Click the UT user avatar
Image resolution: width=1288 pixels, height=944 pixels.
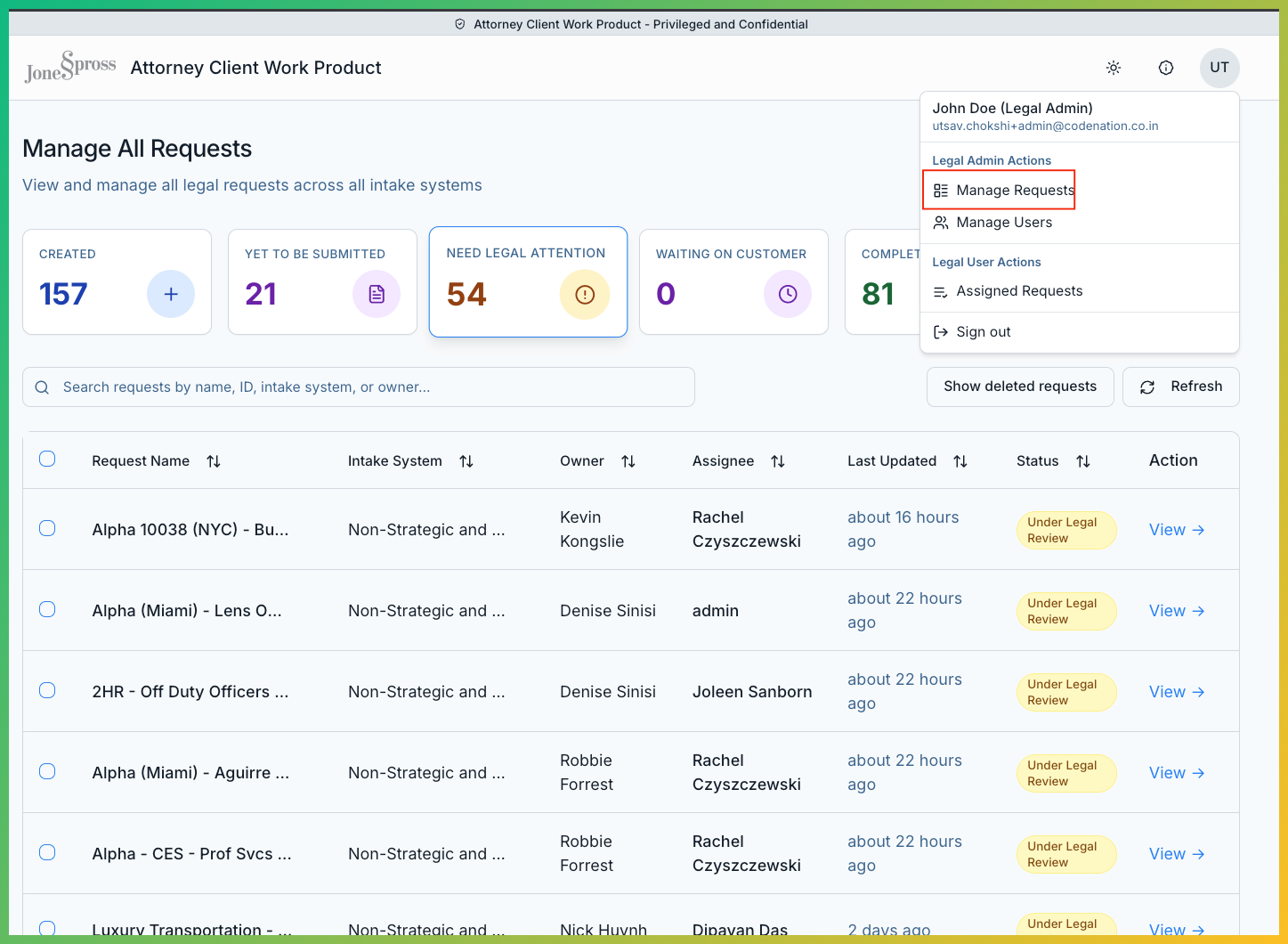click(1219, 67)
